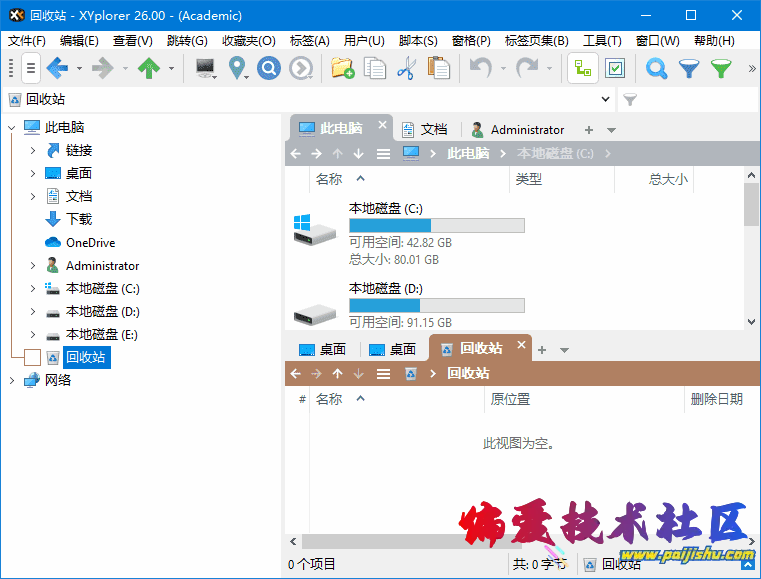The height and width of the screenshot is (579, 761).
Task: Open the back arrow history dropdown
Action: (x=79, y=68)
